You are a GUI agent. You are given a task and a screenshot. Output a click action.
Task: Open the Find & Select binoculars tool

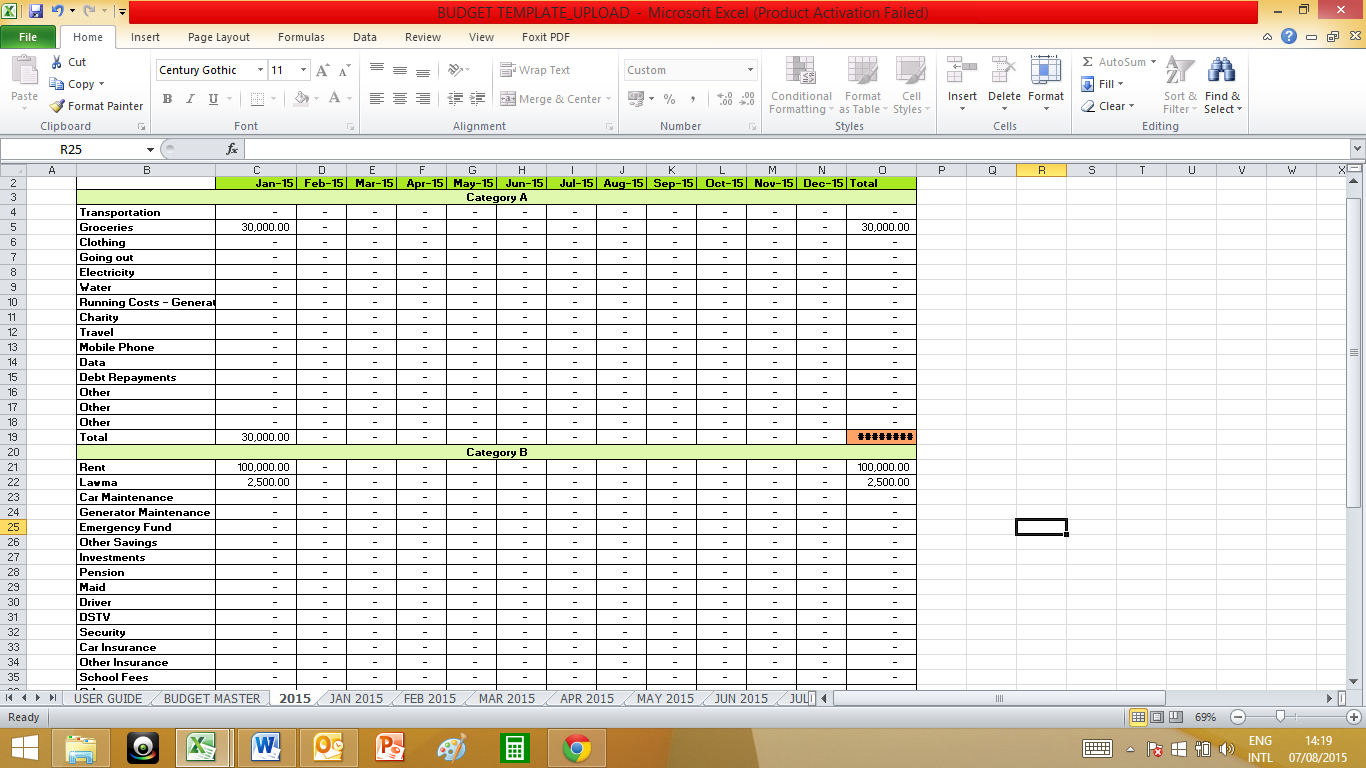pyautogui.click(x=1221, y=72)
